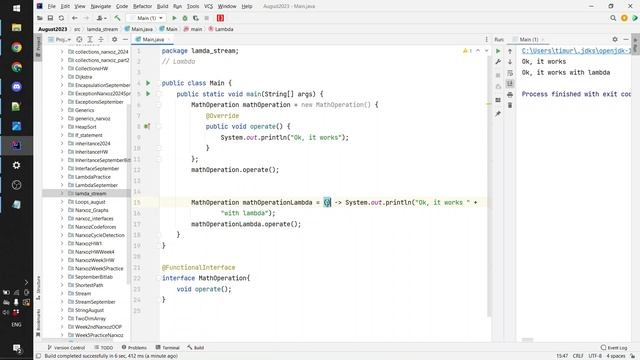
Task: Click the Search Everywhere magnifier icon
Action: [613, 18]
